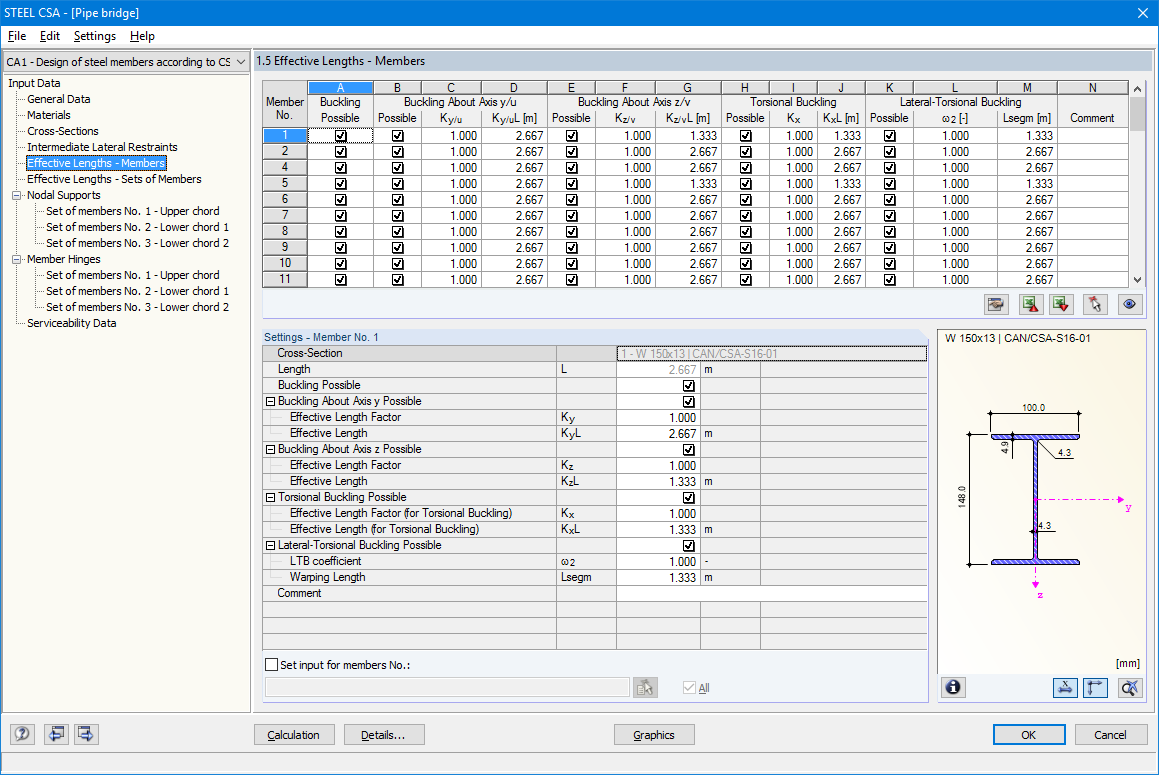The width and height of the screenshot is (1159, 775).
Task: Toggle Buckling About Axis z/v Possible for member 4
Action: (x=571, y=168)
